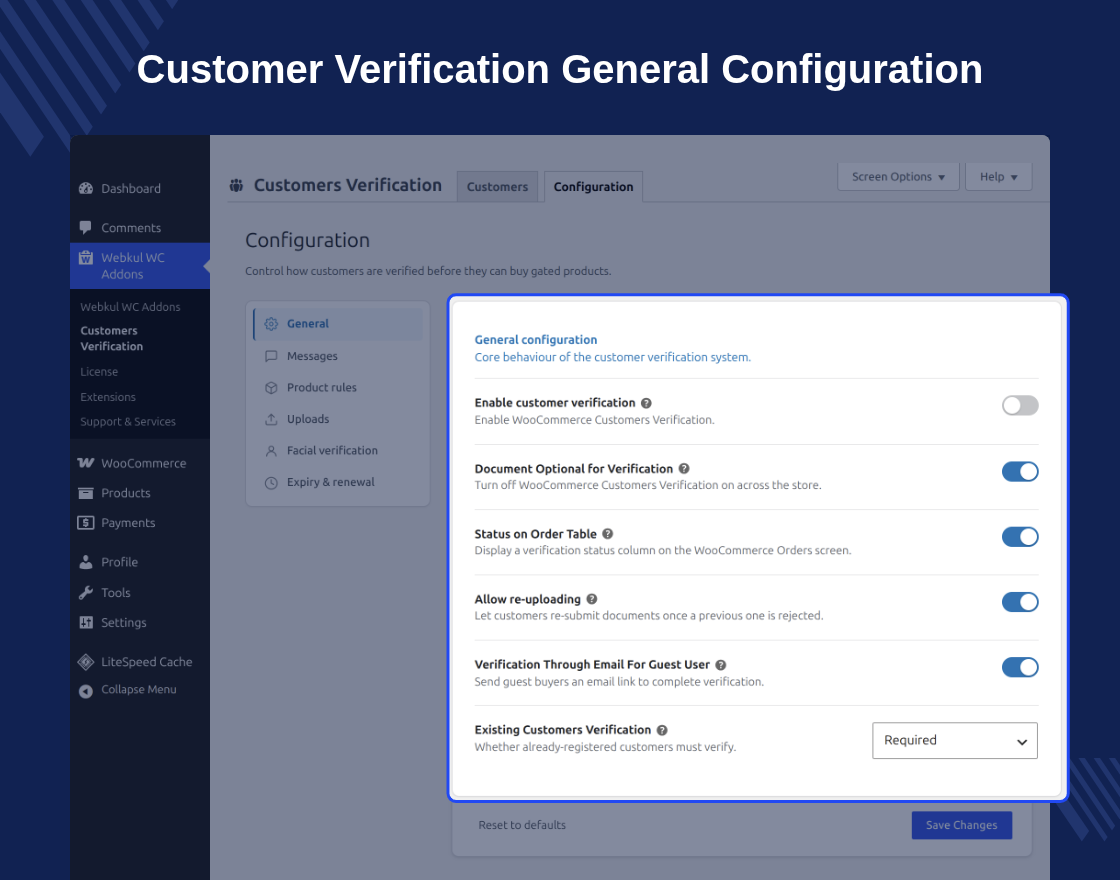
Task: Click the WooCommerce logo icon
Action: [86, 463]
